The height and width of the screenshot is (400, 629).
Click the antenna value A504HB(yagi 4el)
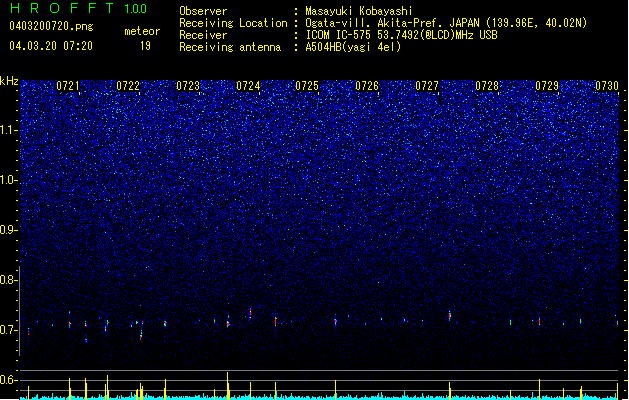click(353, 47)
